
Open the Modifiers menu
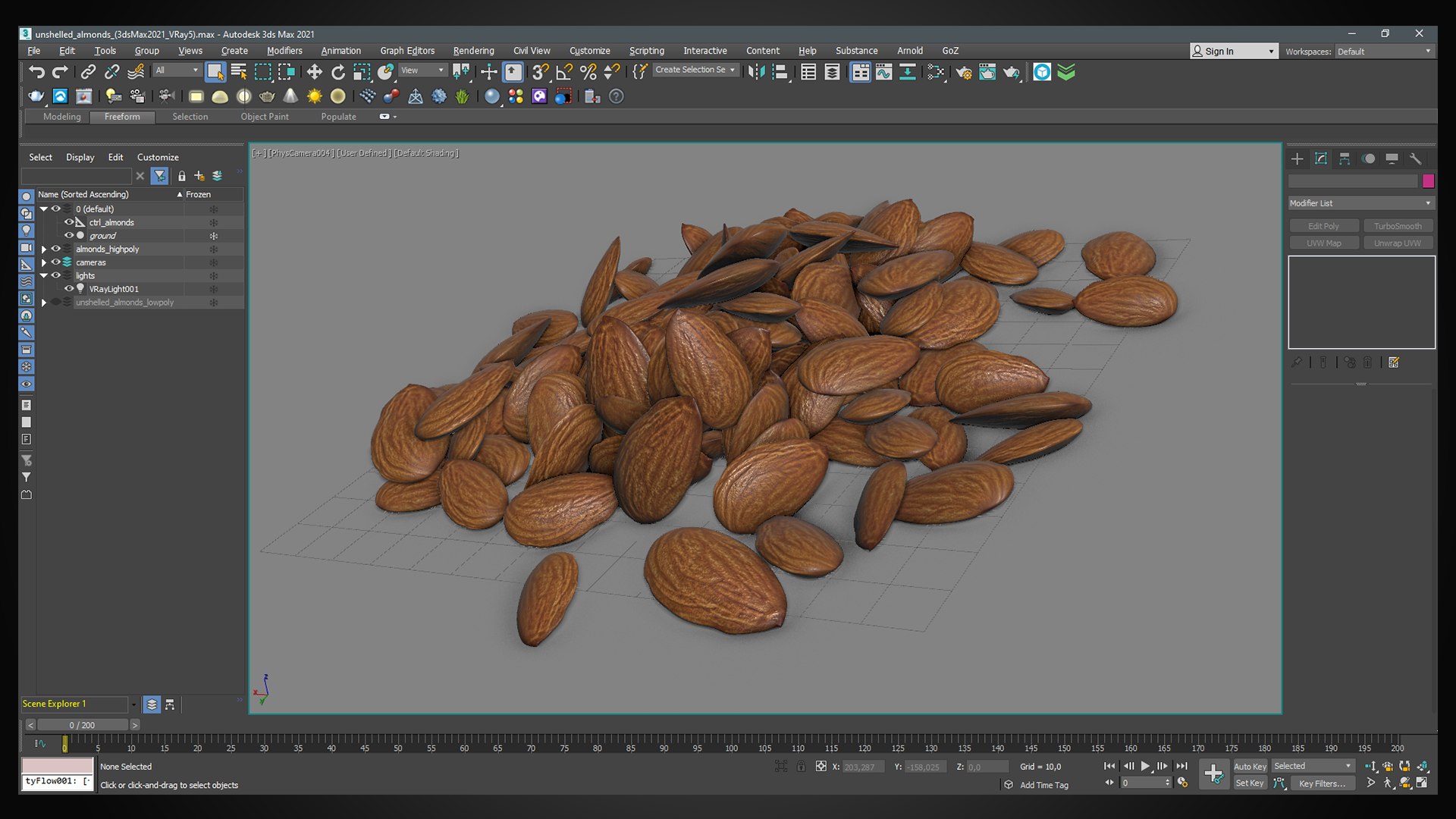point(284,51)
